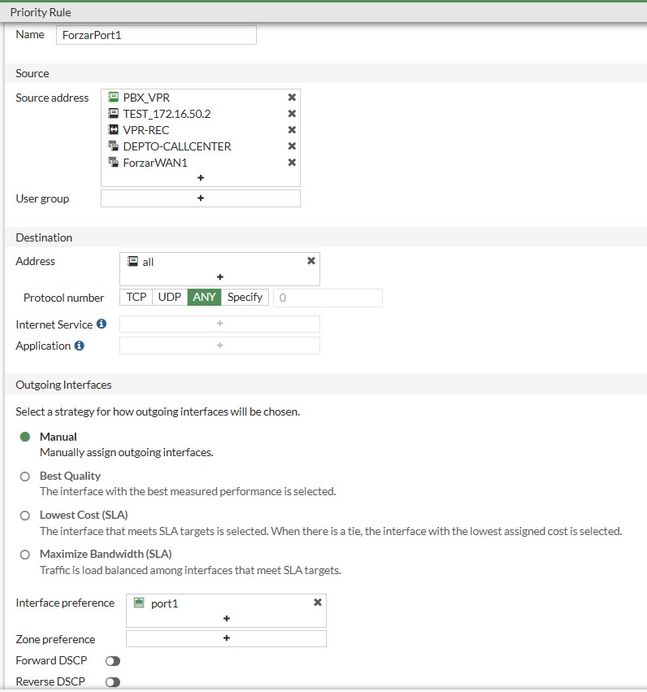Add a new source address entry
Image resolution: width=647 pixels, height=692 pixels.
[x=200, y=178]
